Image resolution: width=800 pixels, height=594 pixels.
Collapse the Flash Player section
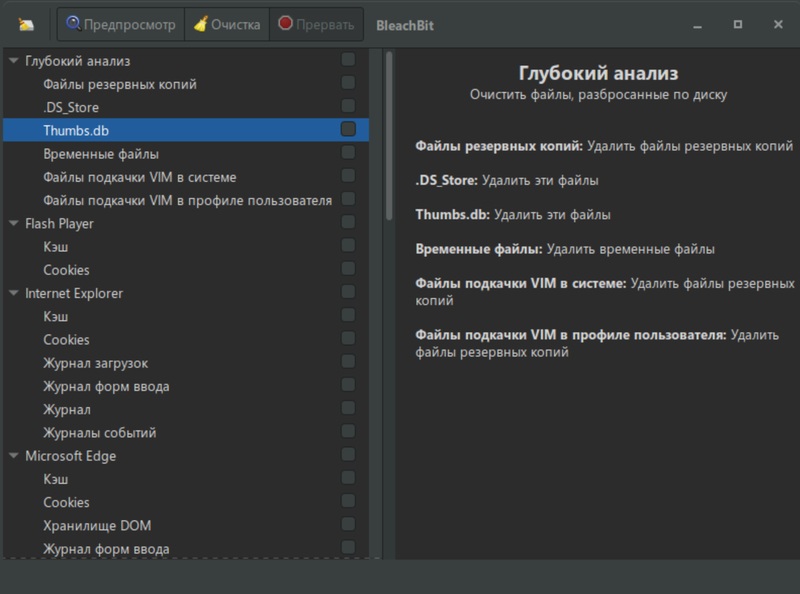click(x=13, y=224)
